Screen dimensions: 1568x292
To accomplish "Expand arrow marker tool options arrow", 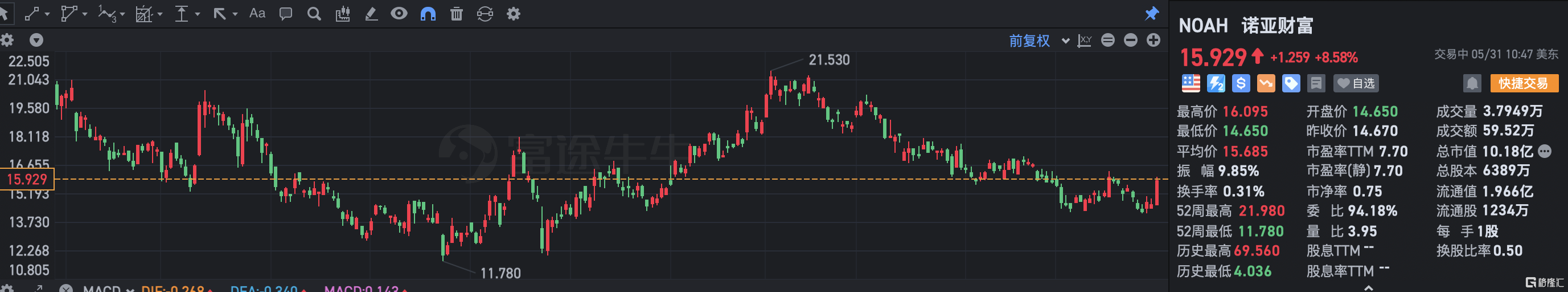I will [x=235, y=14].
